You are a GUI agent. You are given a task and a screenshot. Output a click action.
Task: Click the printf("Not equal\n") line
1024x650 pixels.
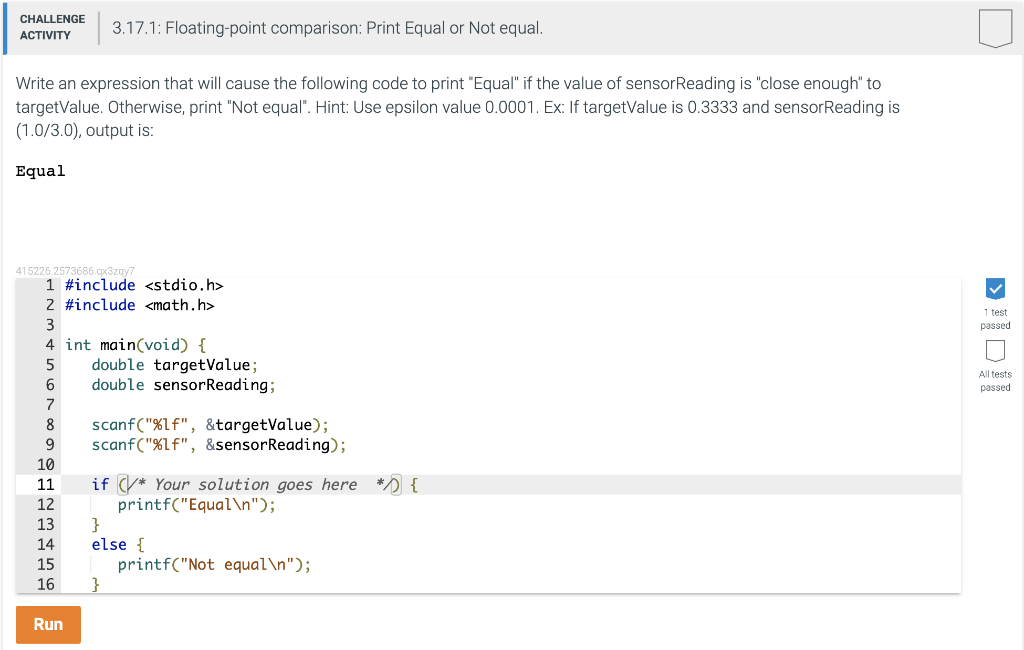tap(215, 565)
